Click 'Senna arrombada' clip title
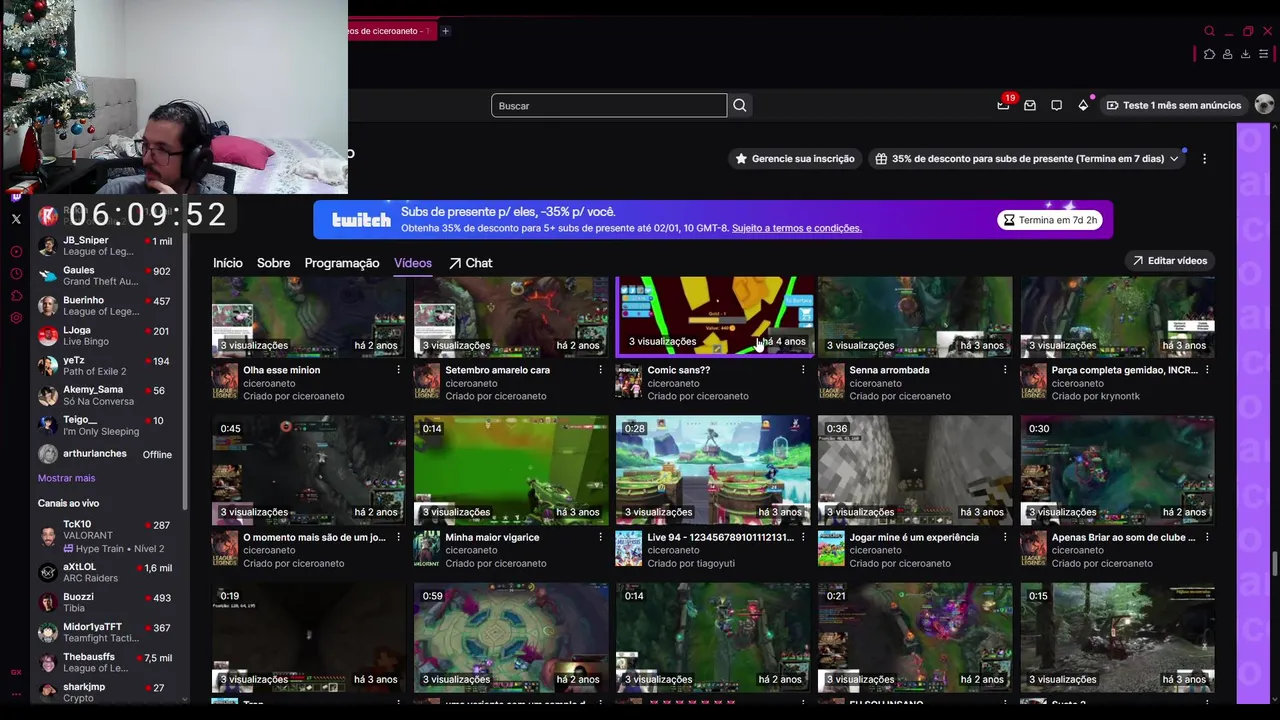The height and width of the screenshot is (720, 1280). [889, 370]
